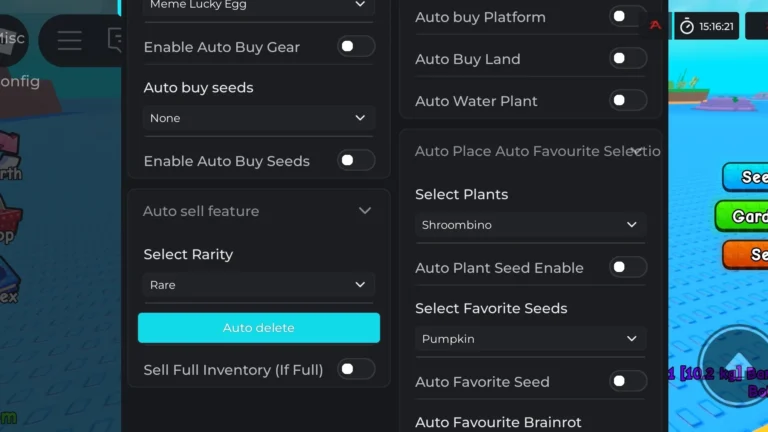The height and width of the screenshot is (432, 768).
Task: Open the hamburger menu icon
Action: [69, 41]
